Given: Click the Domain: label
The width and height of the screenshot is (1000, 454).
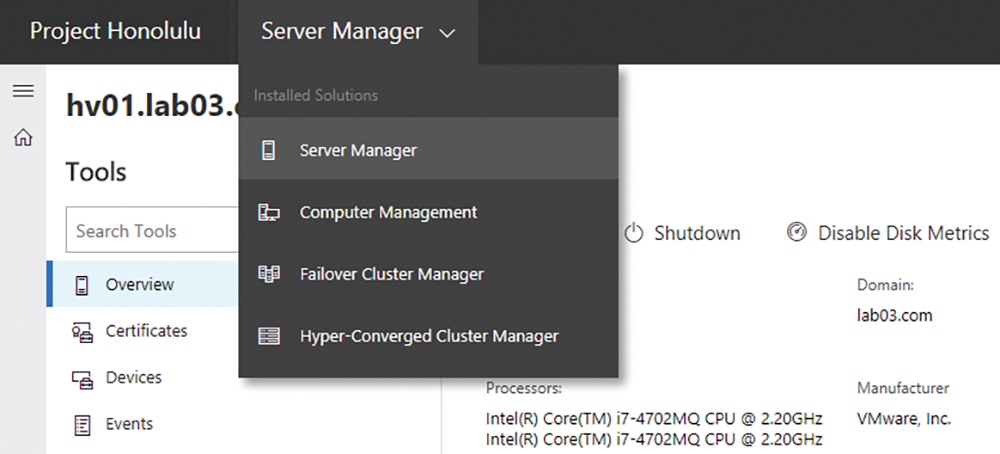Looking at the screenshot, I should pyautogui.click(x=885, y=286).
